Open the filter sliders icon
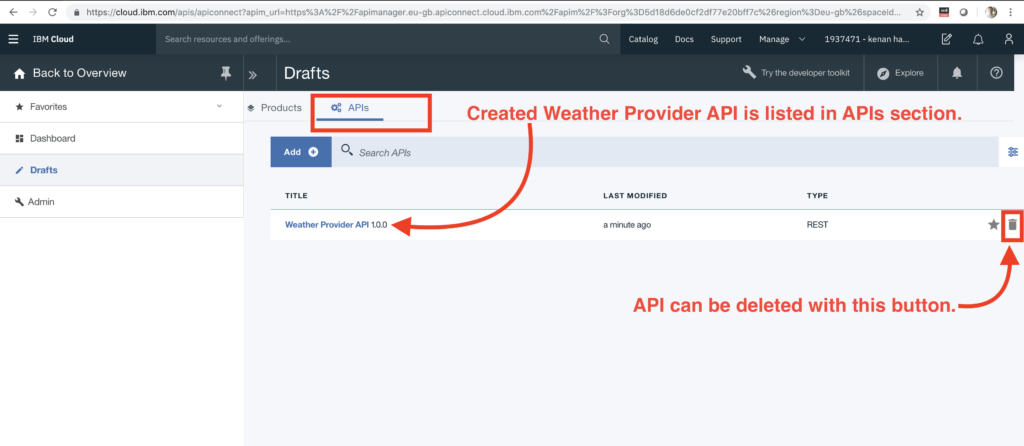 [x=1013, y=151]
